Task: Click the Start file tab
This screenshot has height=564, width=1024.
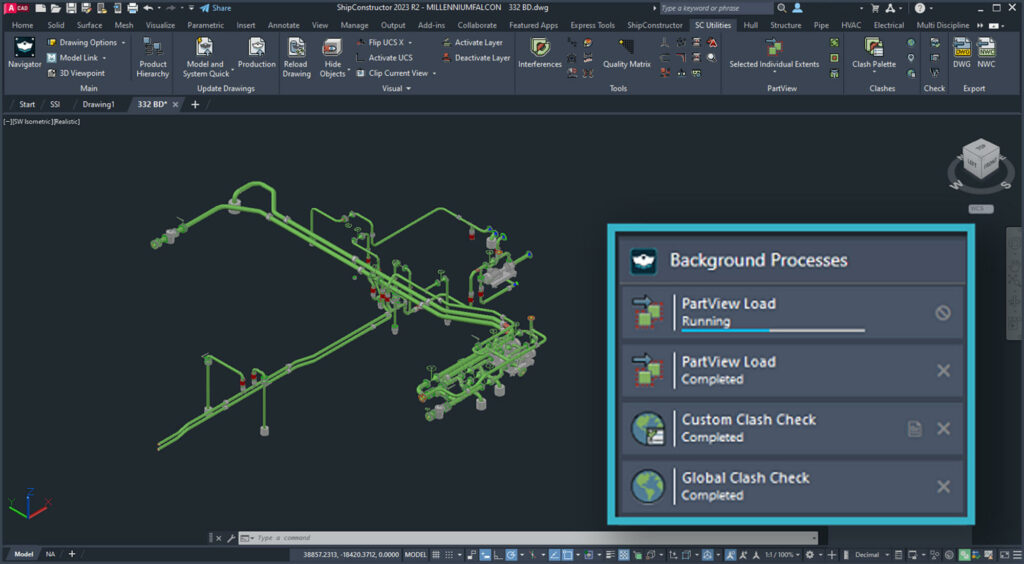Action: coord(27,104)
